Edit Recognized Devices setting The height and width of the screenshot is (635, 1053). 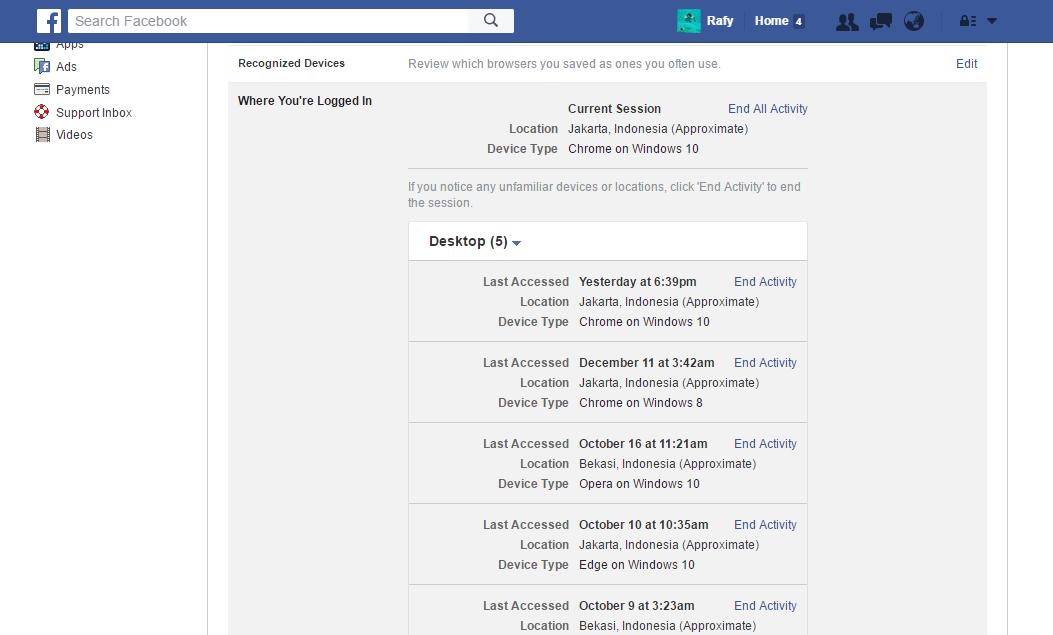coord(966,64)
